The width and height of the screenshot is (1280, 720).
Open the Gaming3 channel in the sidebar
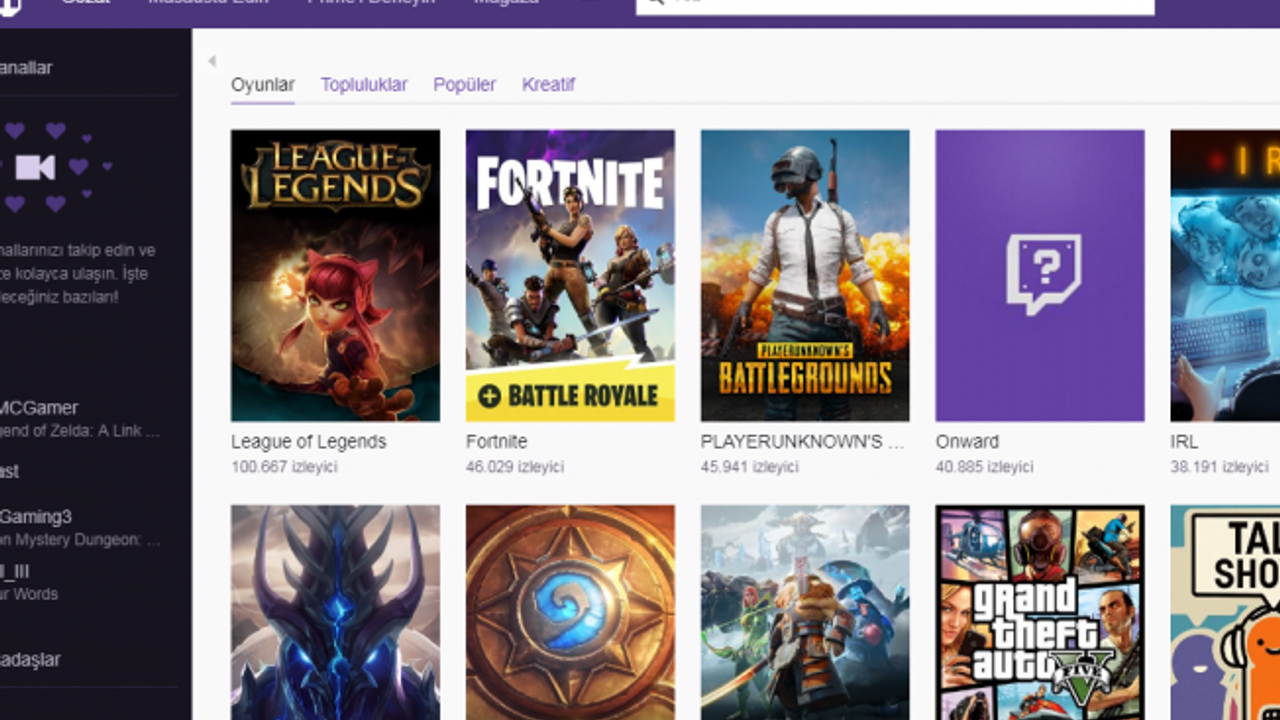point(36,517)
